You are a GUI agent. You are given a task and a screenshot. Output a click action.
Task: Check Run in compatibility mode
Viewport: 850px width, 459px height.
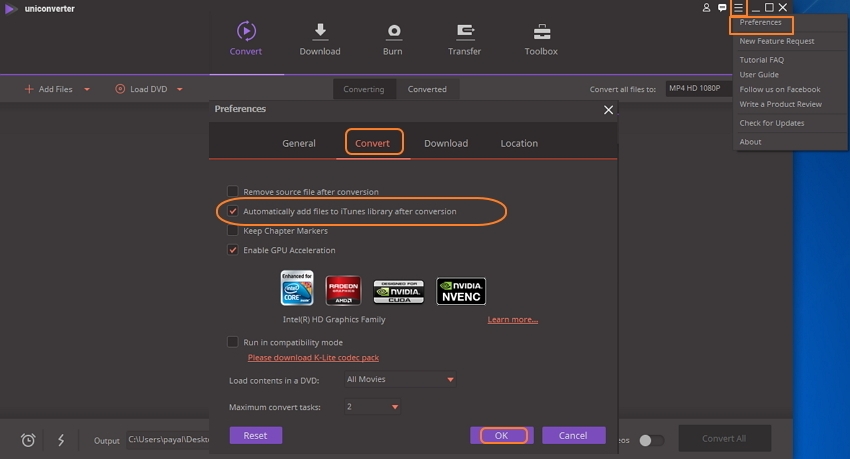pos(233,342)
